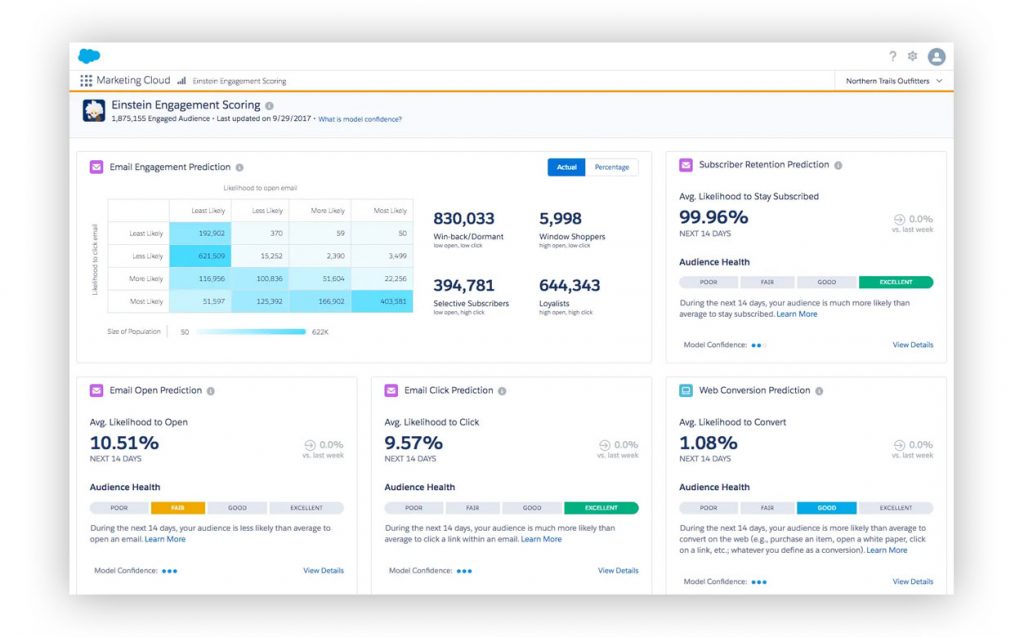
Task: Click the 10.51% likelihood to open value
Action: click(x=124, y=443)
